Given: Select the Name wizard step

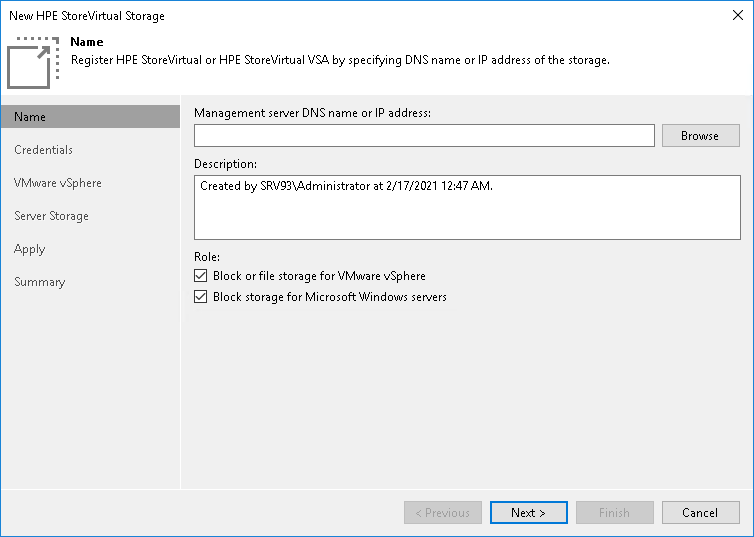Looking at the screenshot, I should pos(30,117).
